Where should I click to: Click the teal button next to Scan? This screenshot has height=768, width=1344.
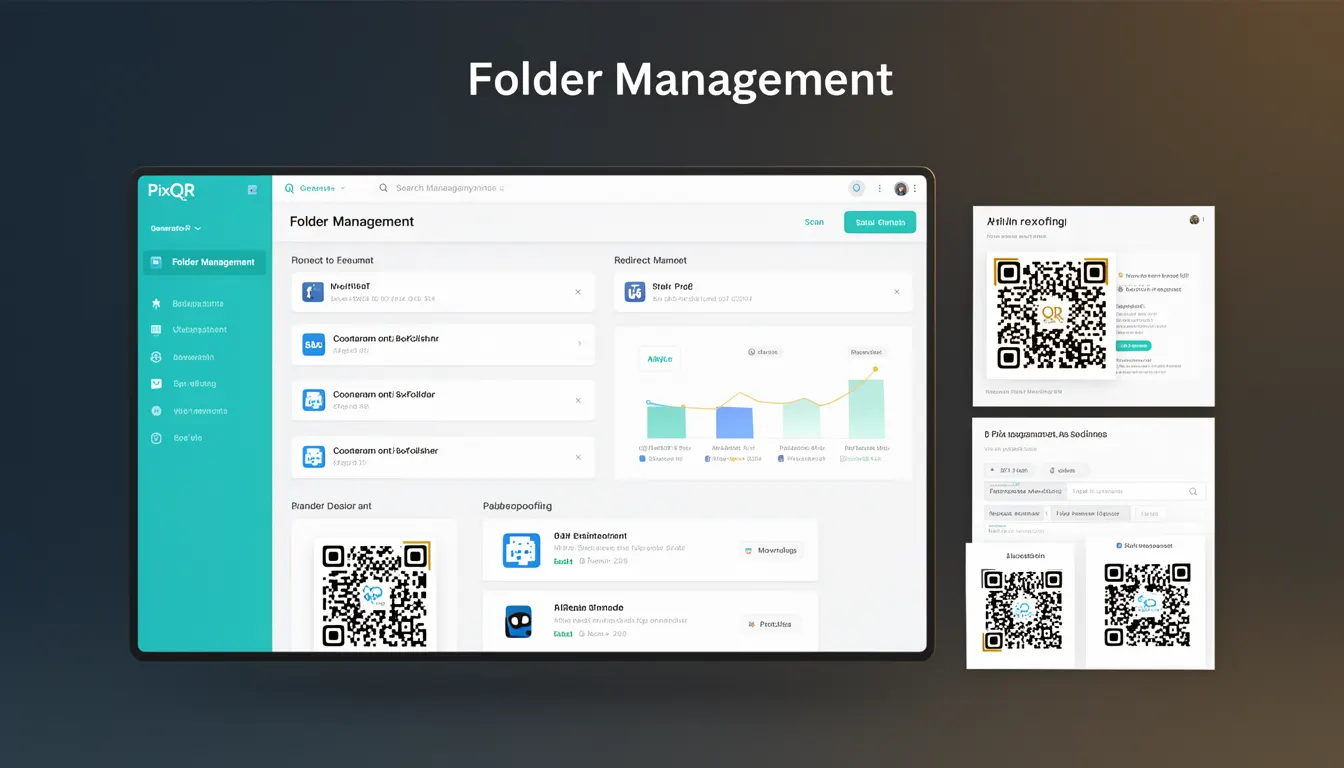[880, 222]
